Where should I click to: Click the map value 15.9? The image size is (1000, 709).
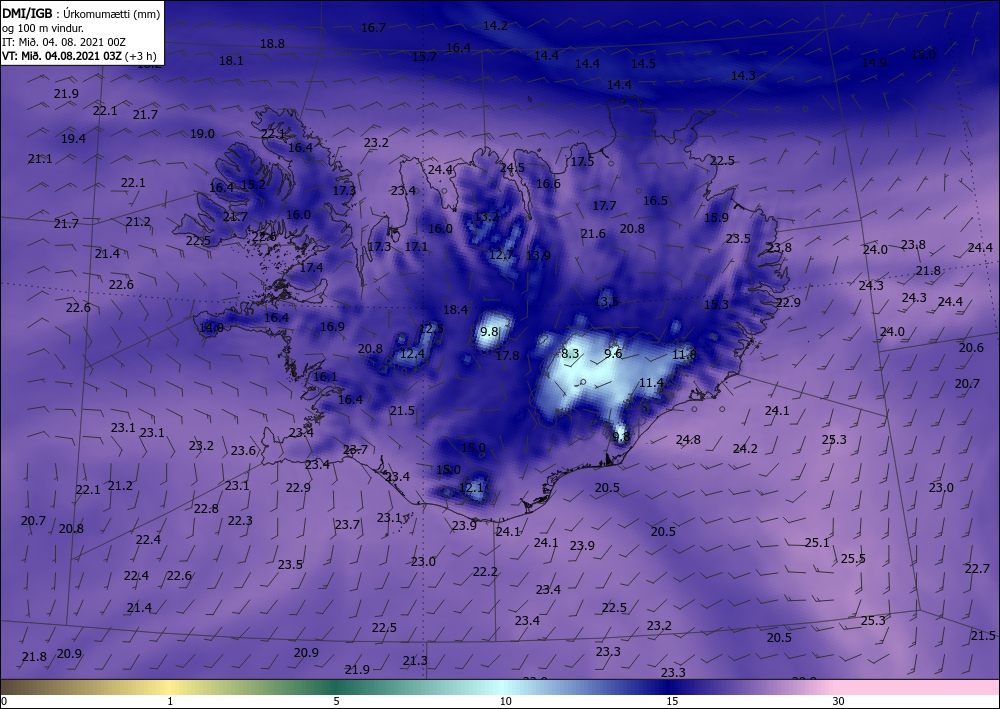[x=716, y=217]
